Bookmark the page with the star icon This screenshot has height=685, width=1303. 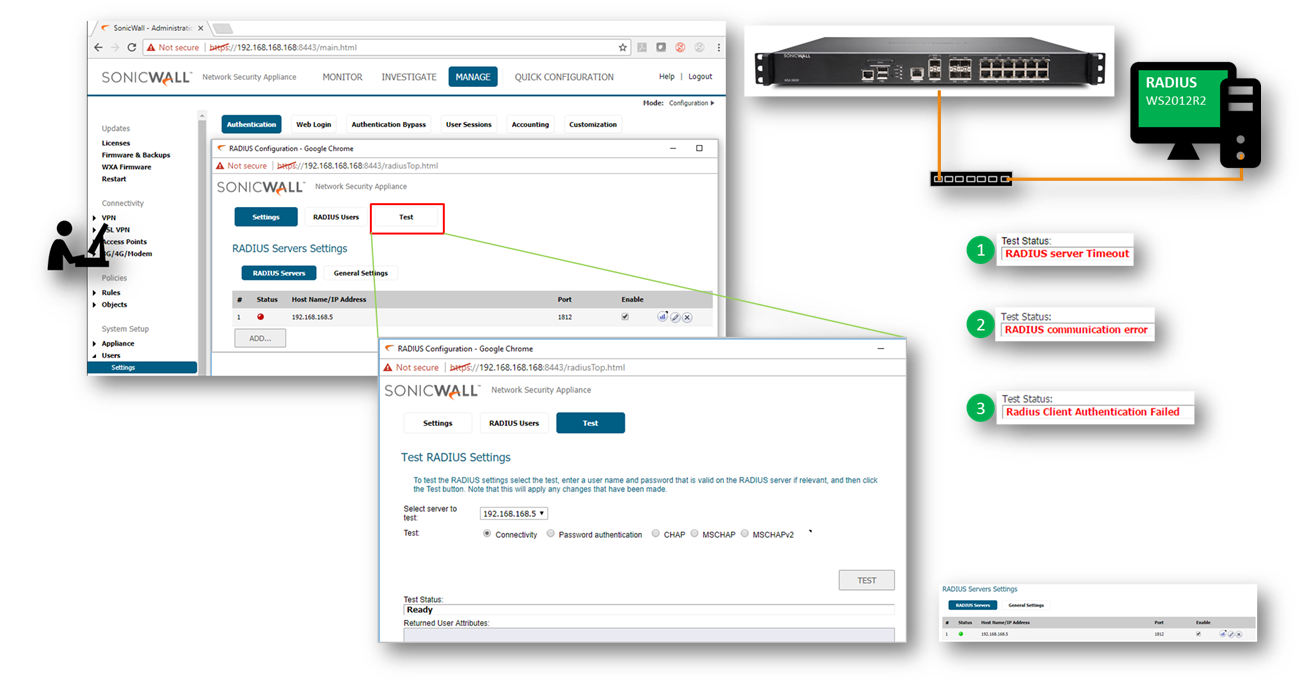pyautogui.click(x=623, y=47)
